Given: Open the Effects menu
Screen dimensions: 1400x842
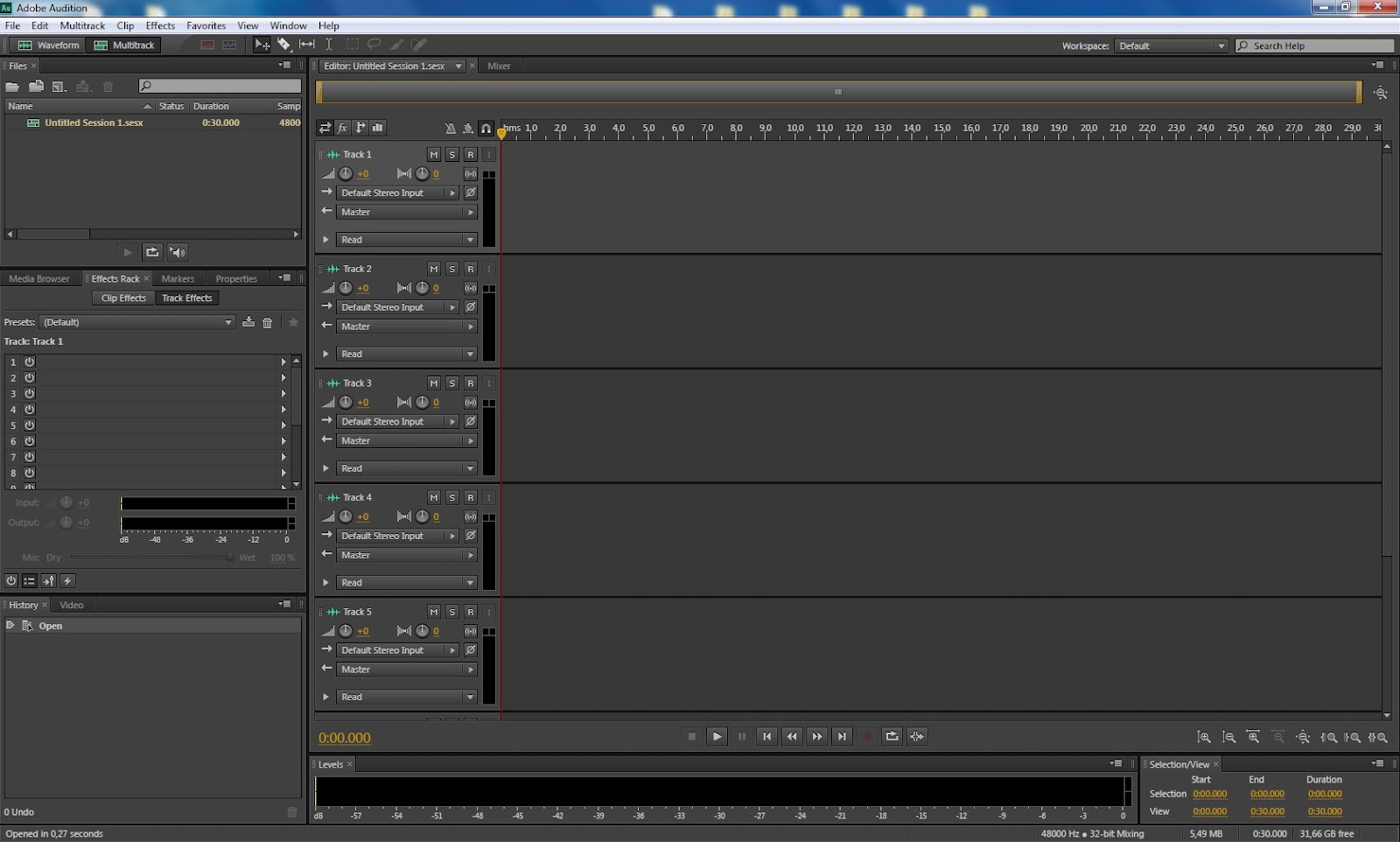Looking at the screenshot, I should 159,25.
